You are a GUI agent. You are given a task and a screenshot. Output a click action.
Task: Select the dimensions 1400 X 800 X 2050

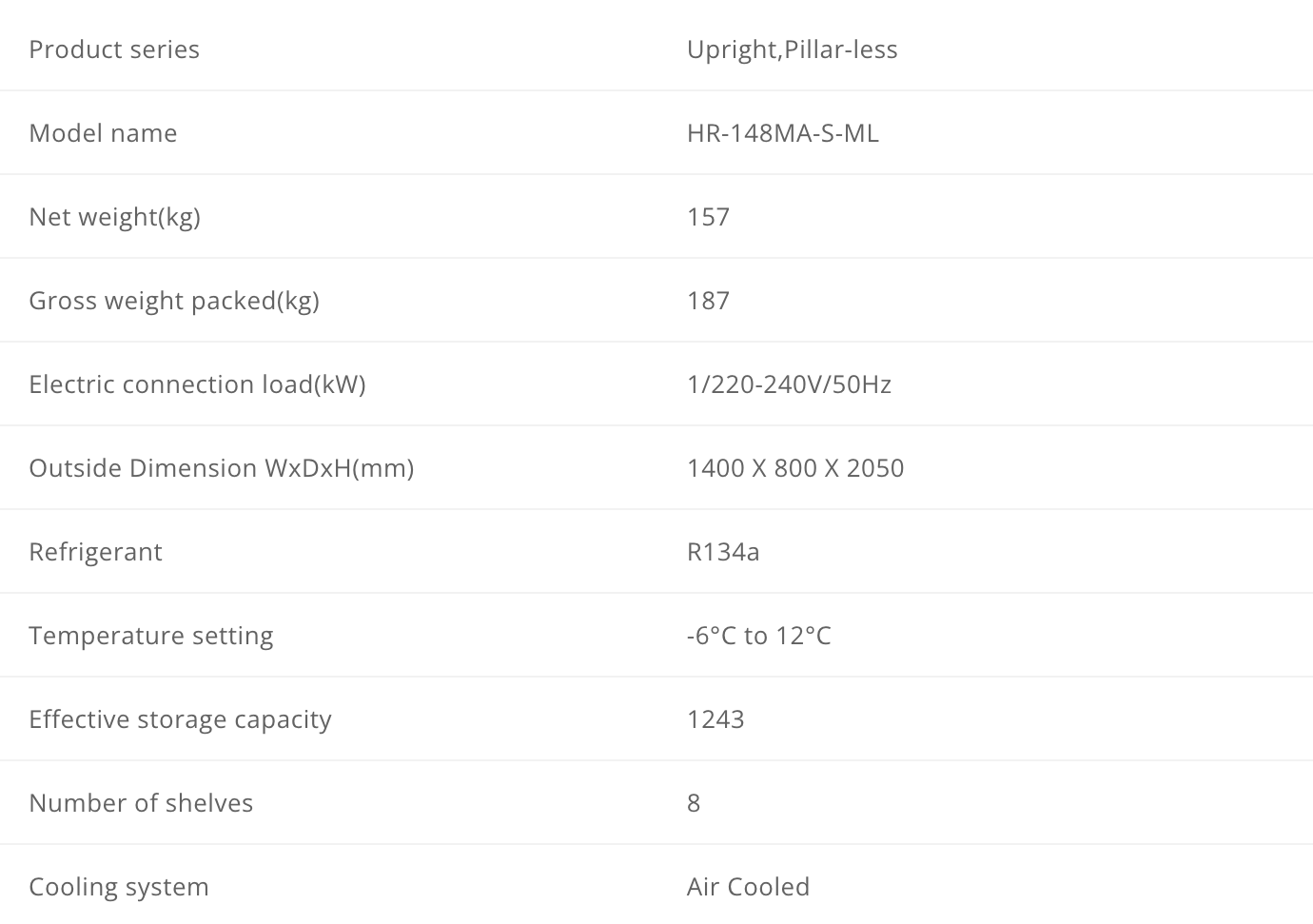(x=795, y=468)
